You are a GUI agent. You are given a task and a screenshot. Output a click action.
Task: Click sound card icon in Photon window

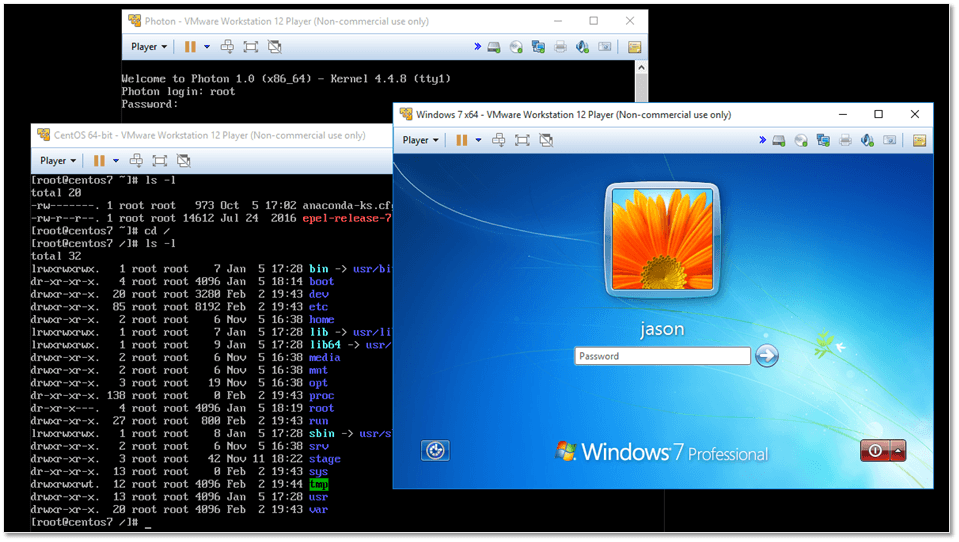click(x=582, y=47)
